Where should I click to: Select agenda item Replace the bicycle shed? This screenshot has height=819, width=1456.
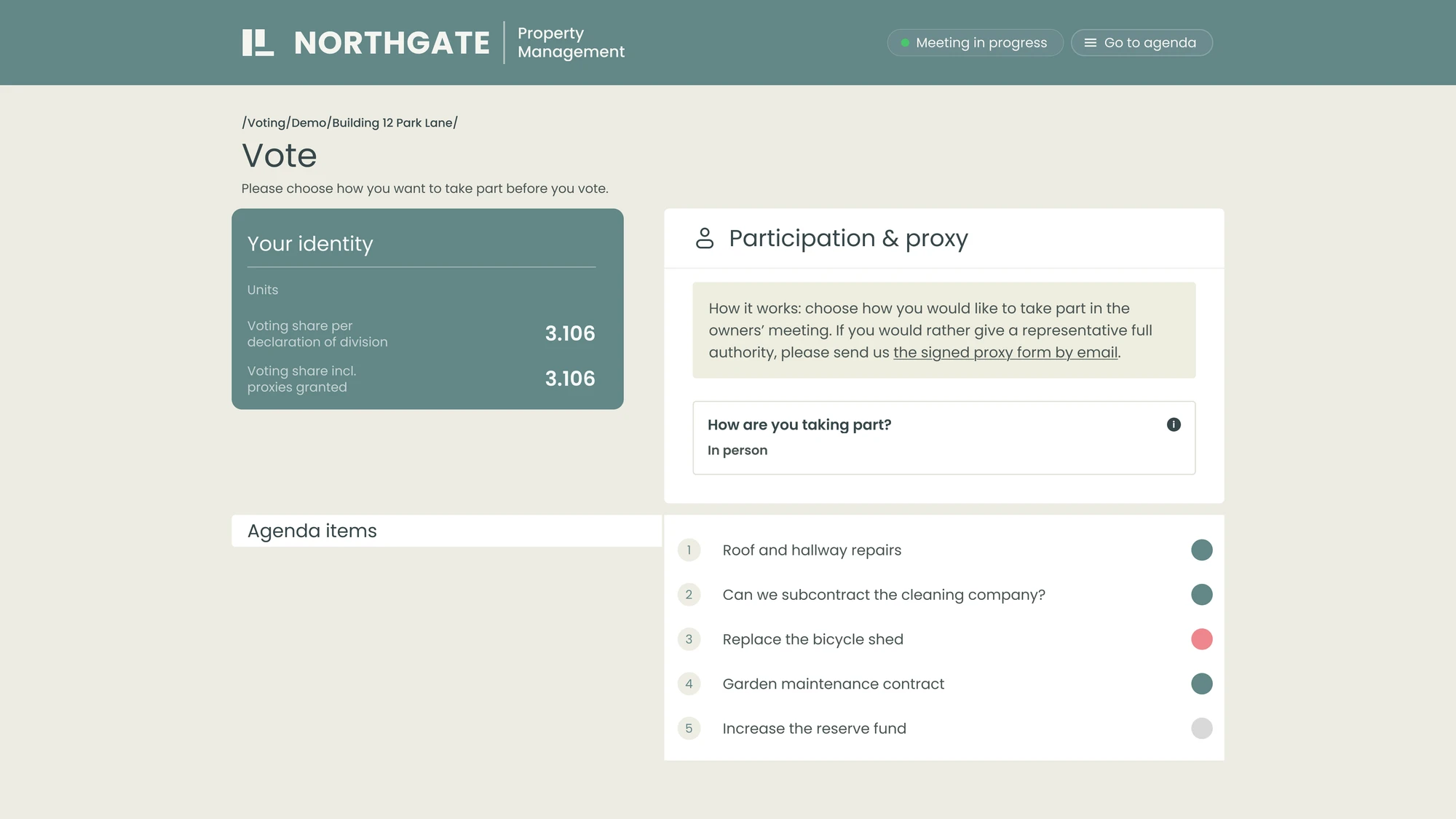pyautogui.click(x=943, y=639)
